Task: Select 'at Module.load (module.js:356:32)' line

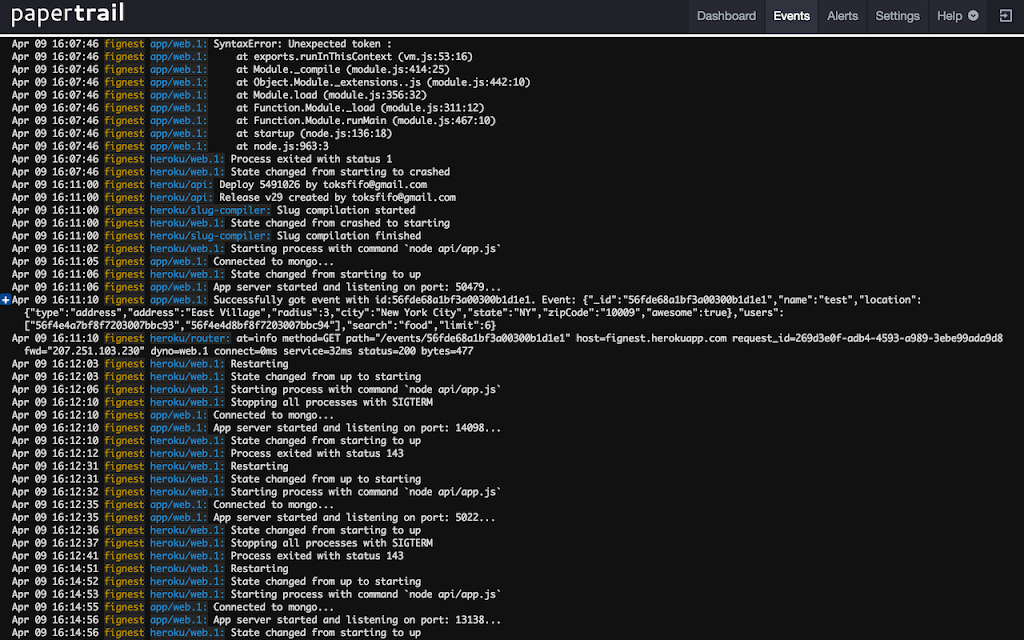Action: coord(331,95)
